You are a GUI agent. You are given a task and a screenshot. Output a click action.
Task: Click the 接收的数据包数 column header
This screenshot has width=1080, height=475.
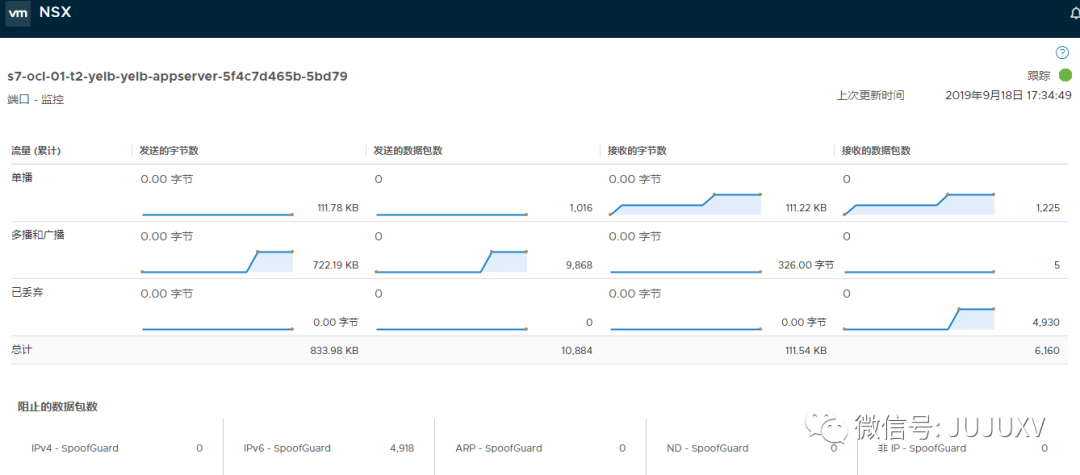[x=876, y=151]
